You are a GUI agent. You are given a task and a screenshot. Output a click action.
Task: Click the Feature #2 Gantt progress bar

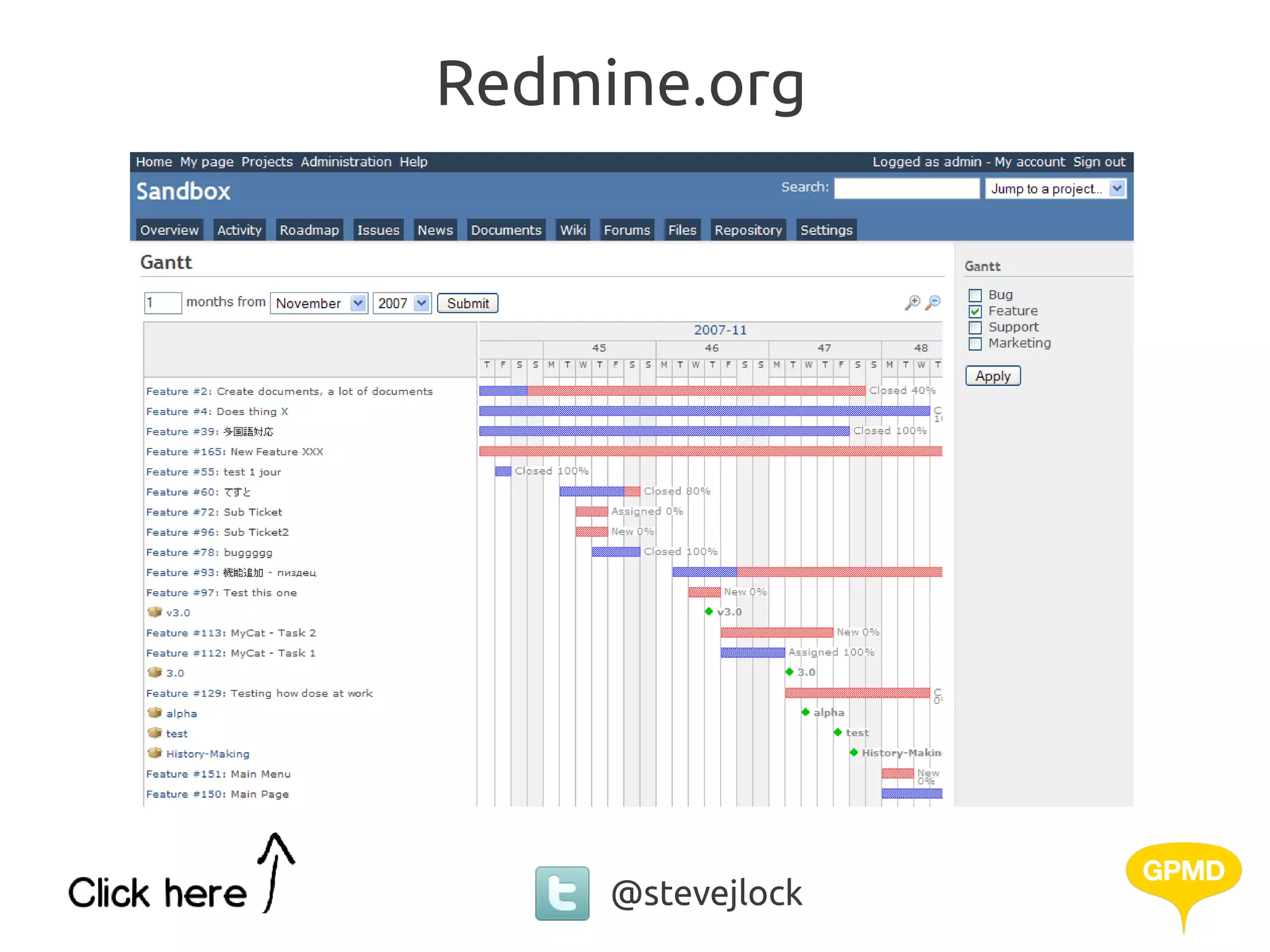(x=672, y=391)
